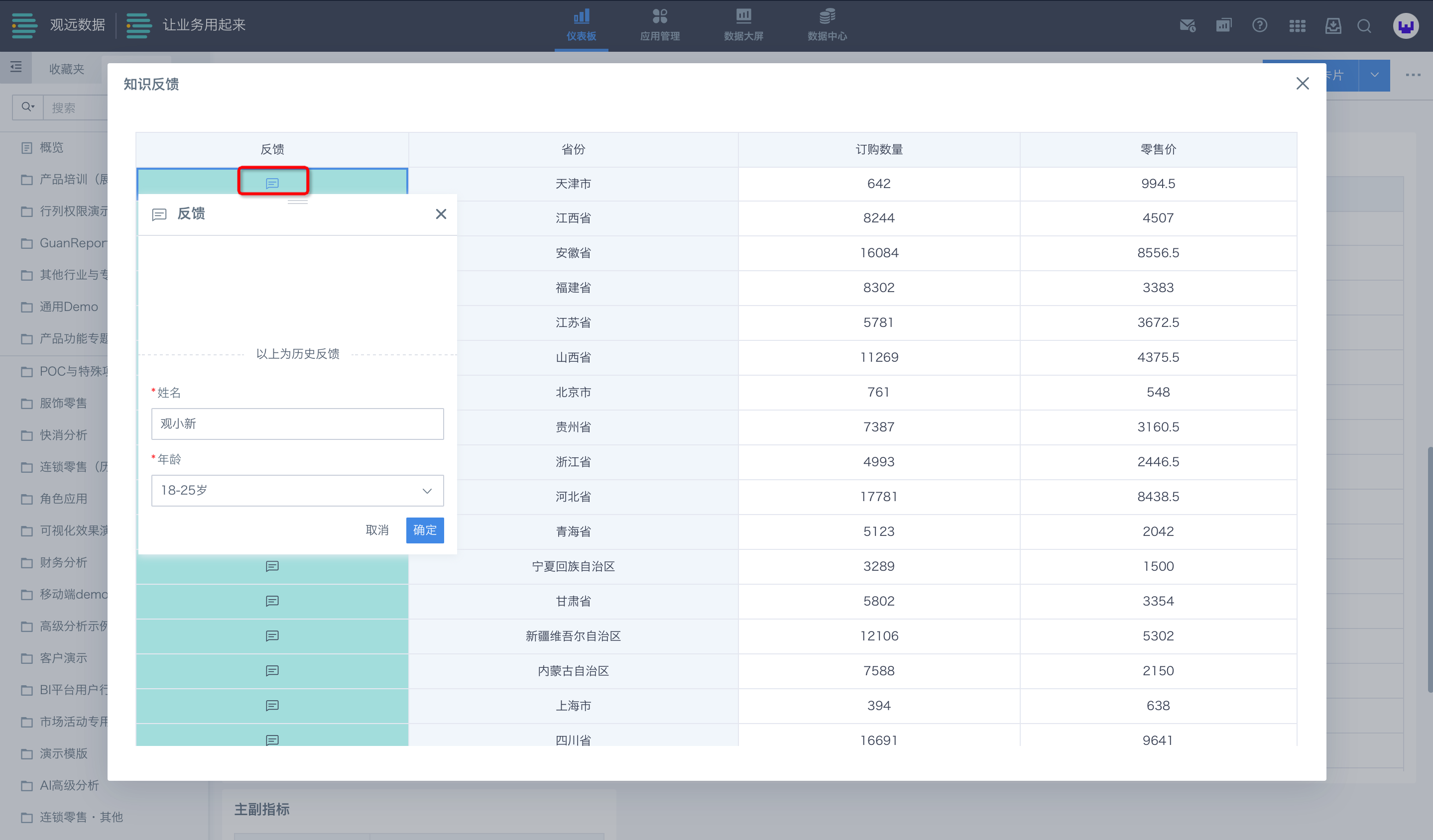Open the sidebar search type dropdown
This screenshot has width=1433, height=840.
click(27, 107)
